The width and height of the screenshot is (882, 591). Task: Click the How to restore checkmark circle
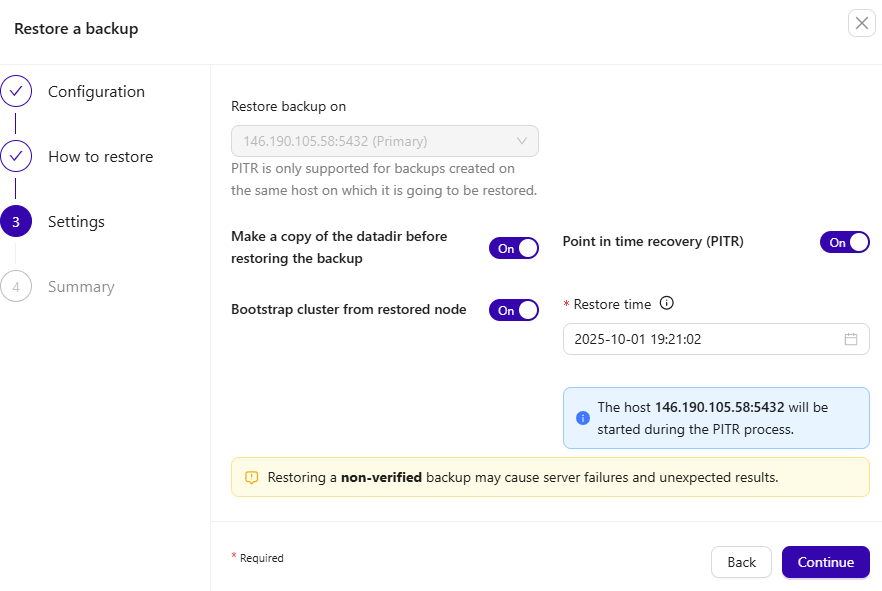point(16,157)
